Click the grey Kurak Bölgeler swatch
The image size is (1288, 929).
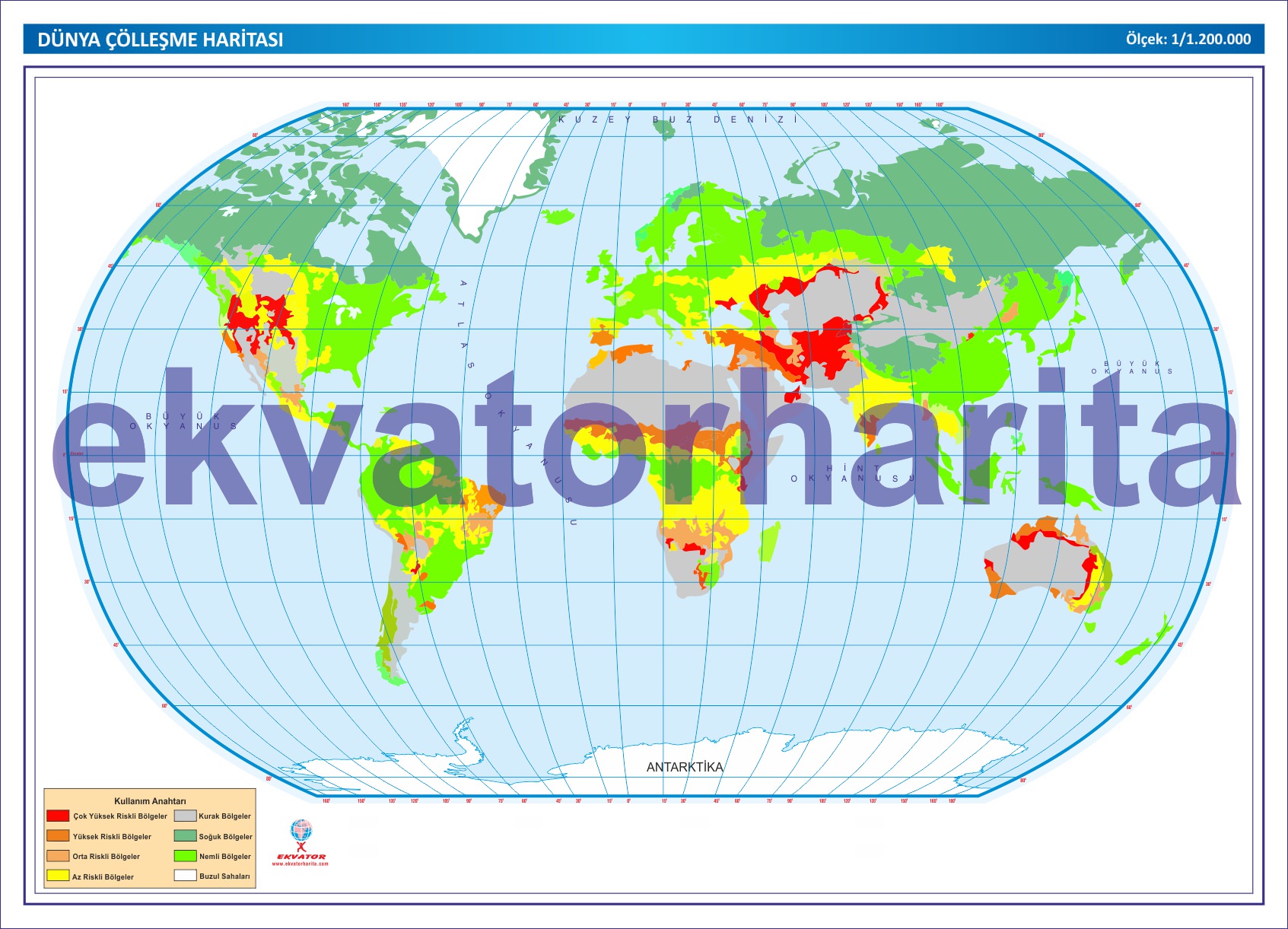[186, 816]
